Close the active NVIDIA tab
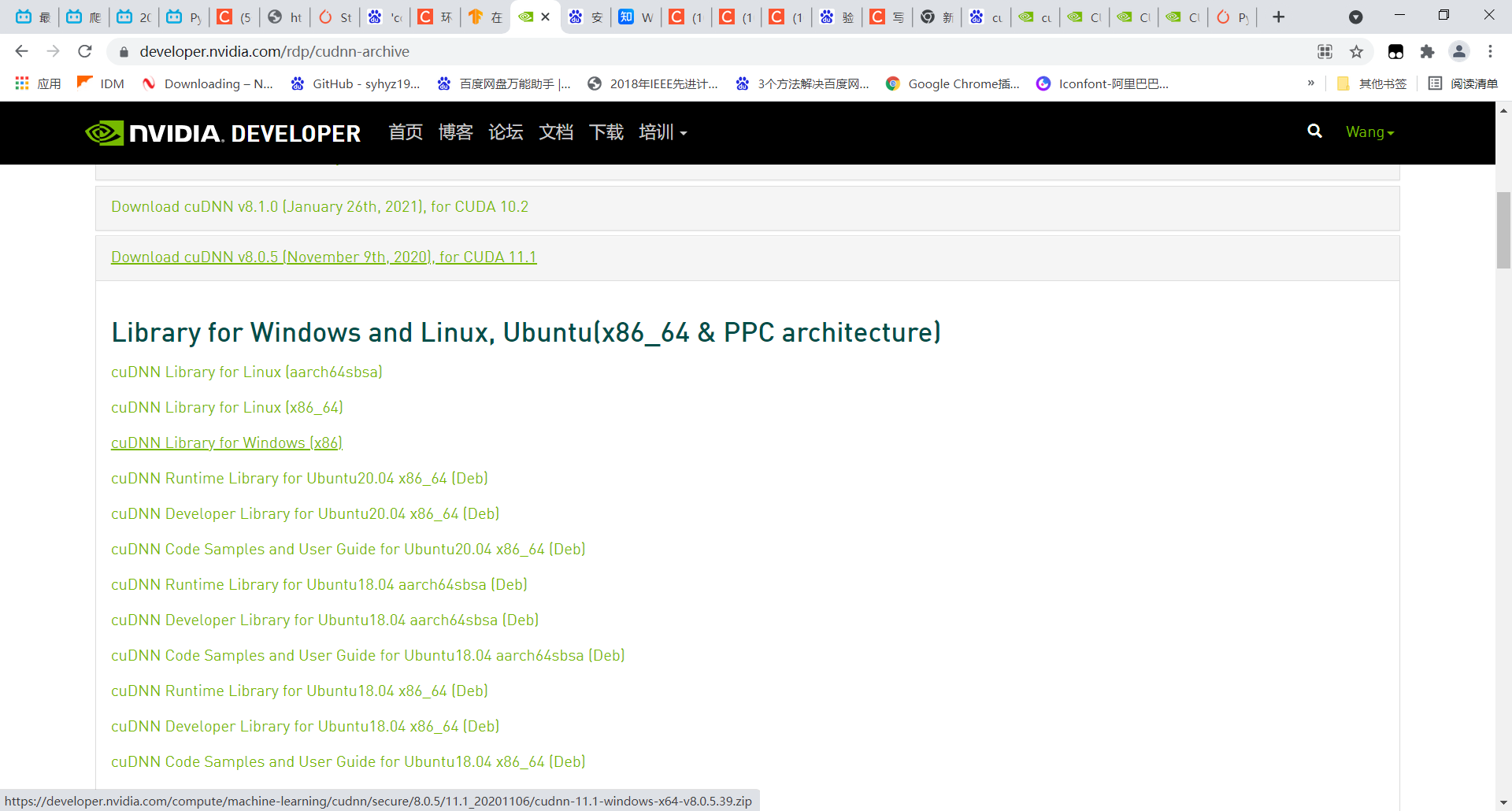Image resolution: width=1512 pixels, height=811 pixels. (x=545, y=17)
